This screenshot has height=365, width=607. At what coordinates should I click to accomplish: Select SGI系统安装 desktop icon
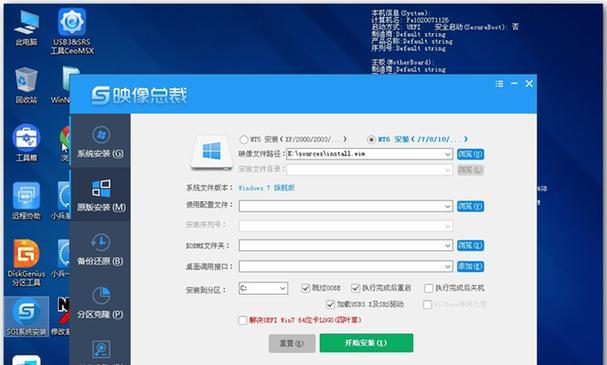(x=26, y=317)
